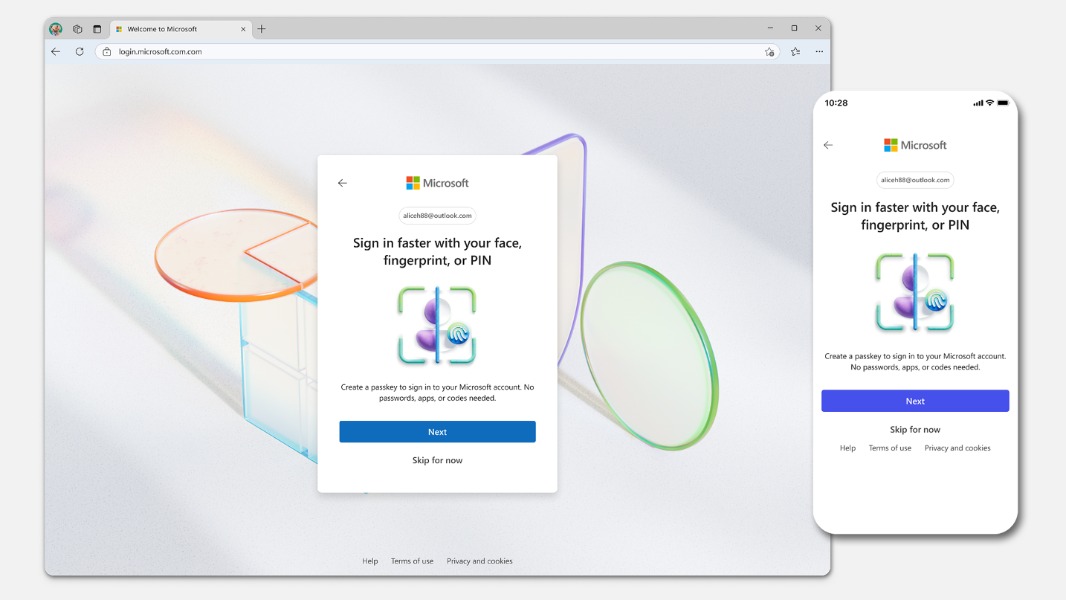Click Next to create a passkey

coord(438,431)
